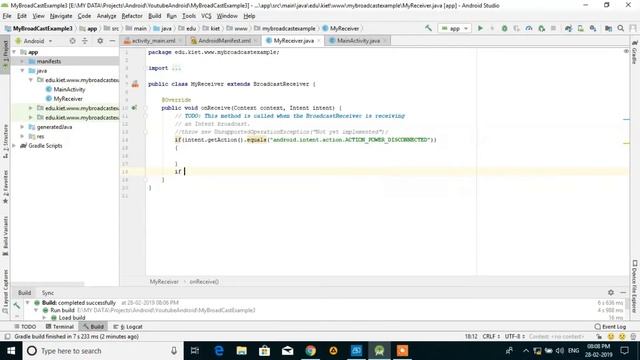Image resolution: width=640 pixels, height=360 pixels.
Task: Toggle the Project tool window side tab
Action: [x=5, y=55]
